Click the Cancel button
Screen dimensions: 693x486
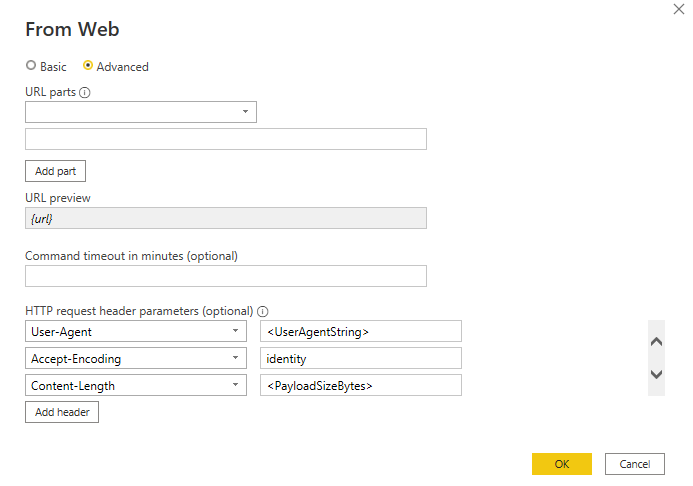tap(635, 464)
